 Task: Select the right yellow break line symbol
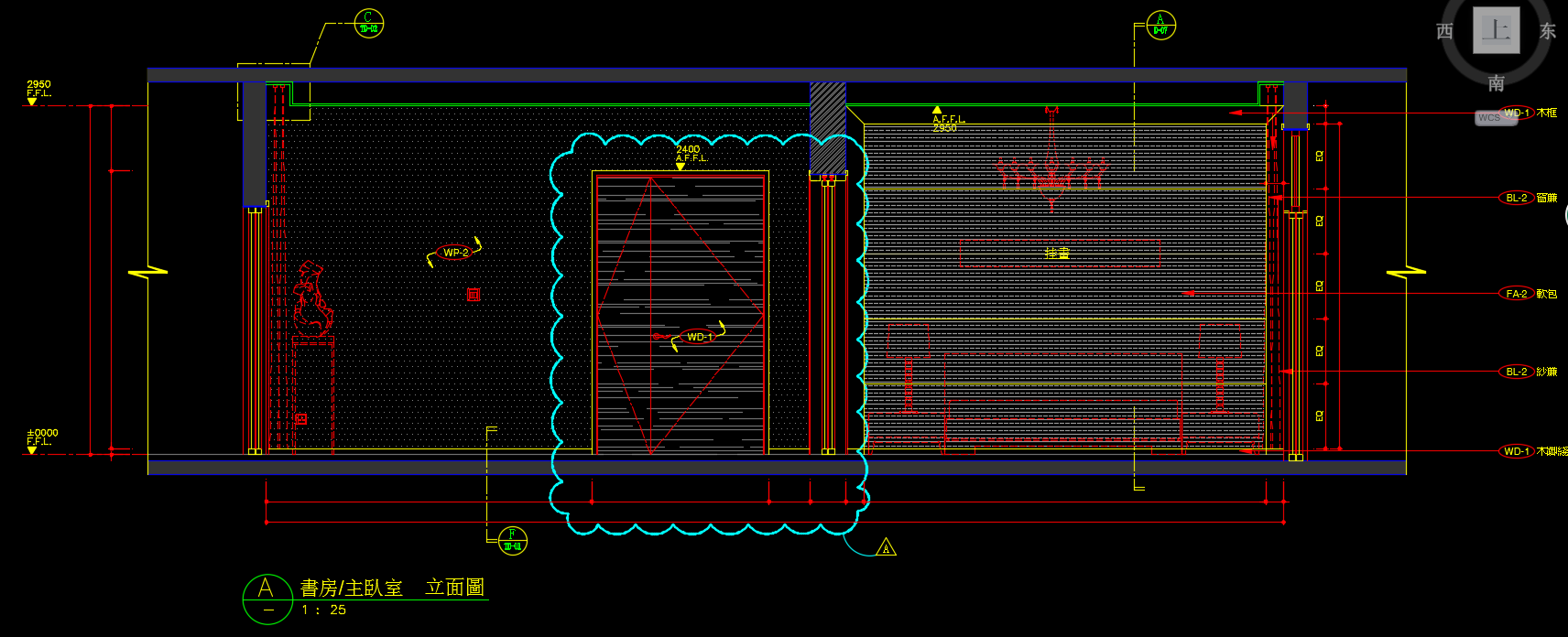tap(1406, 273)
